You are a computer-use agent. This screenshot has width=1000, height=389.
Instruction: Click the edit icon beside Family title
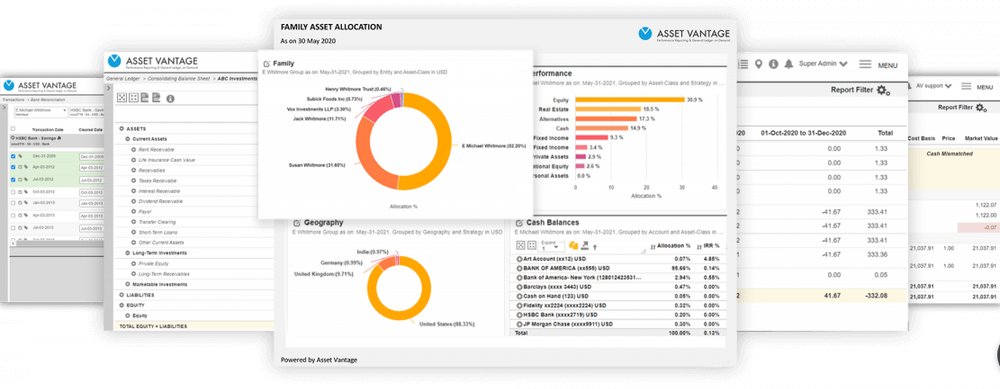click(266, 64)
